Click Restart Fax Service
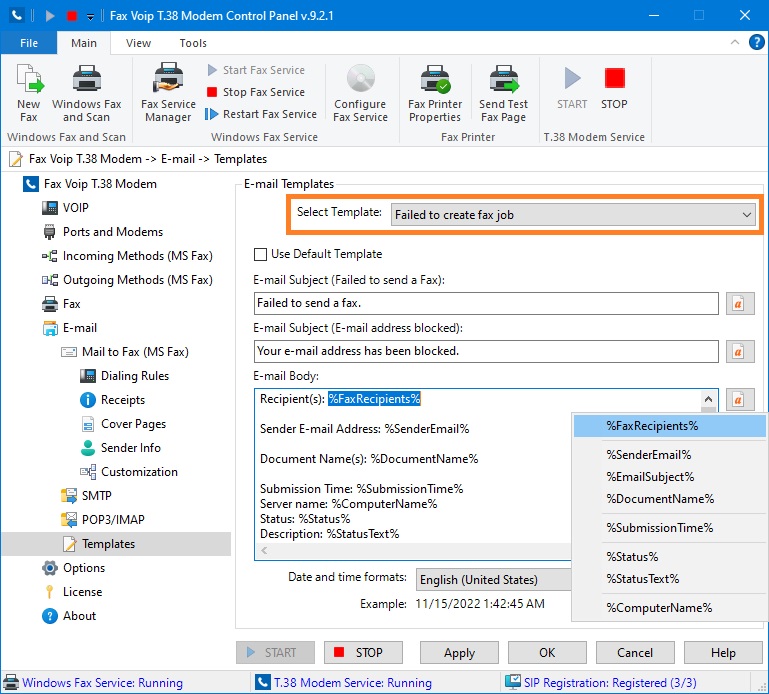 261,114
